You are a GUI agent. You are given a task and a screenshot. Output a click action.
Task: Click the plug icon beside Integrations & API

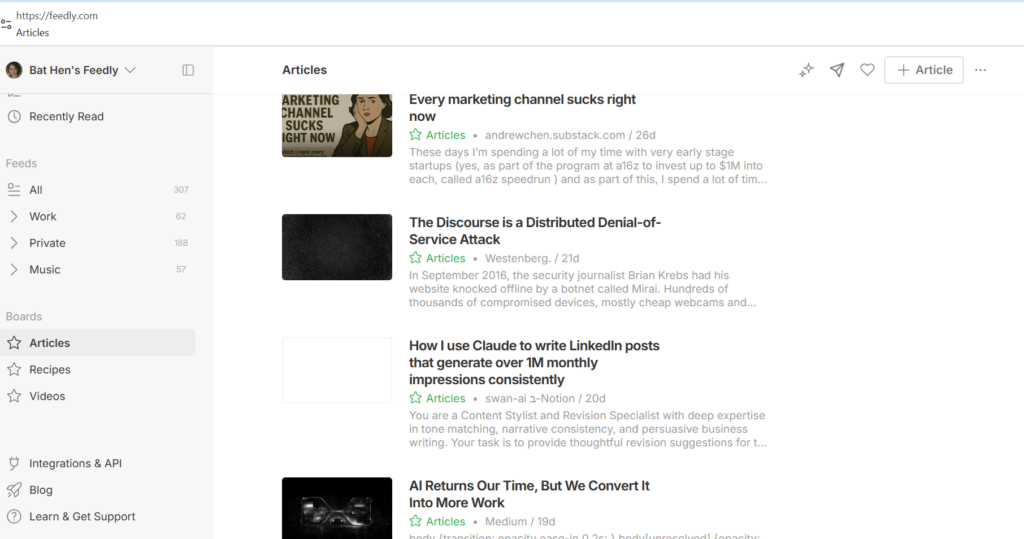pyautogui.click(x=14, y=463)
